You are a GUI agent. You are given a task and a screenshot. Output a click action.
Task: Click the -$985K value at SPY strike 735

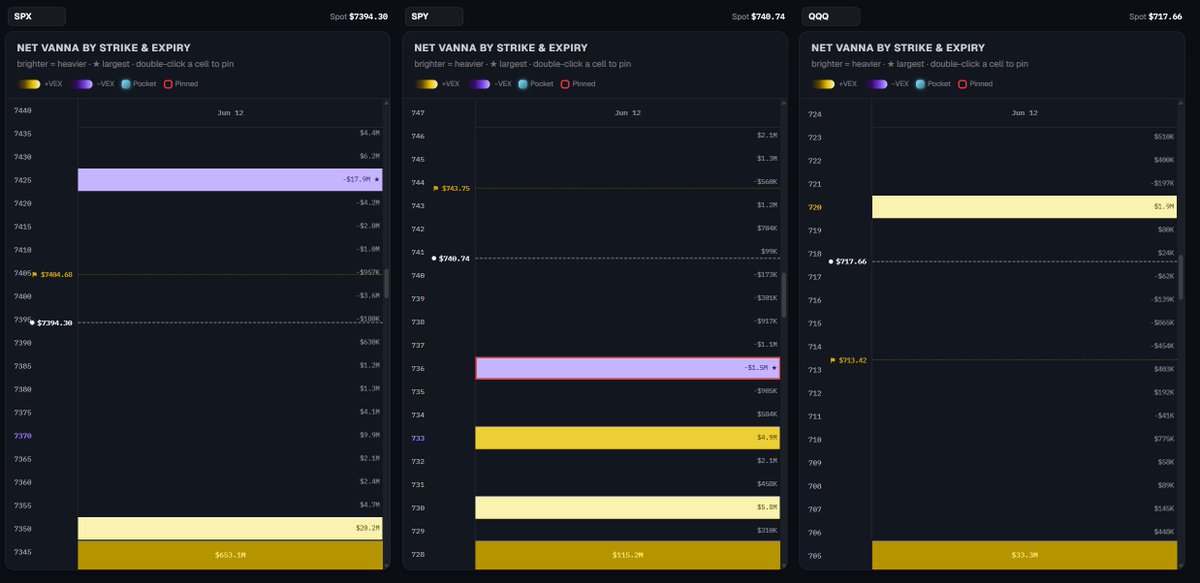point(764,391)
